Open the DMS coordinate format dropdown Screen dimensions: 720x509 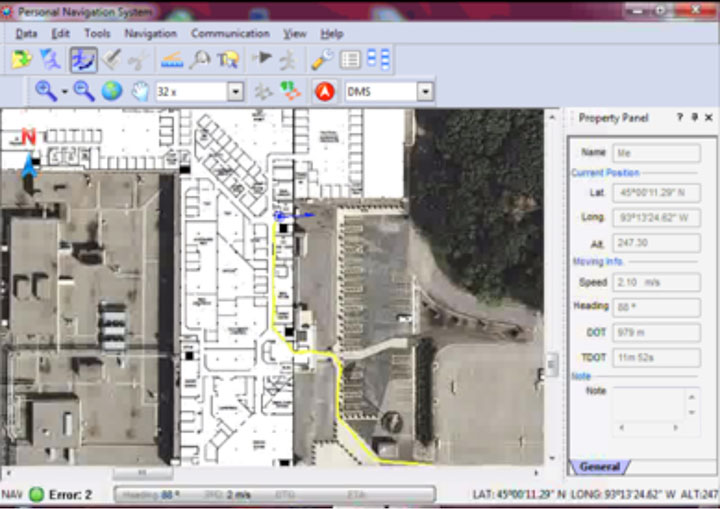[x=425, y=91]
